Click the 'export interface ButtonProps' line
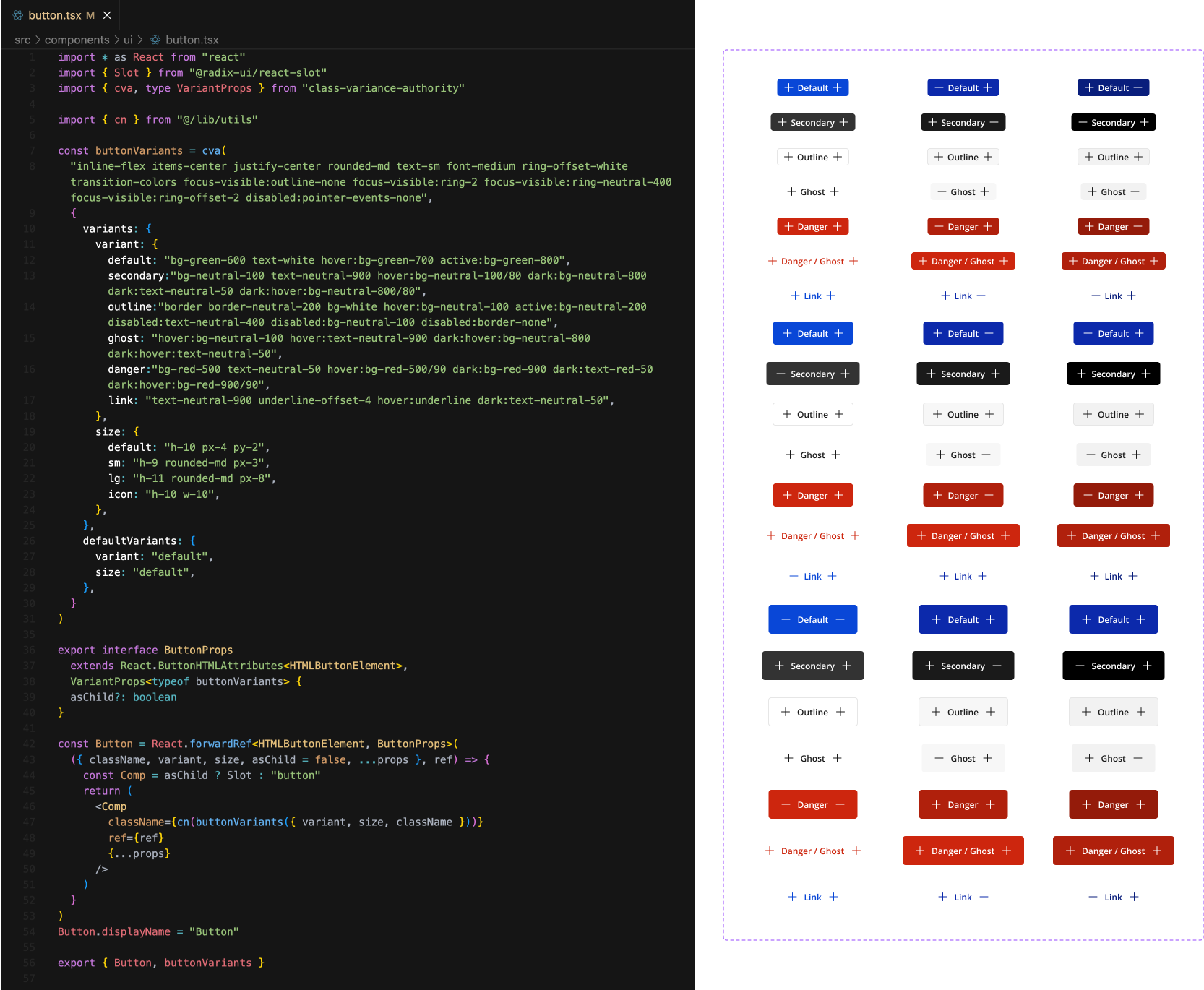This screenshot has height=990, width=1204. [x=145, y=650]
